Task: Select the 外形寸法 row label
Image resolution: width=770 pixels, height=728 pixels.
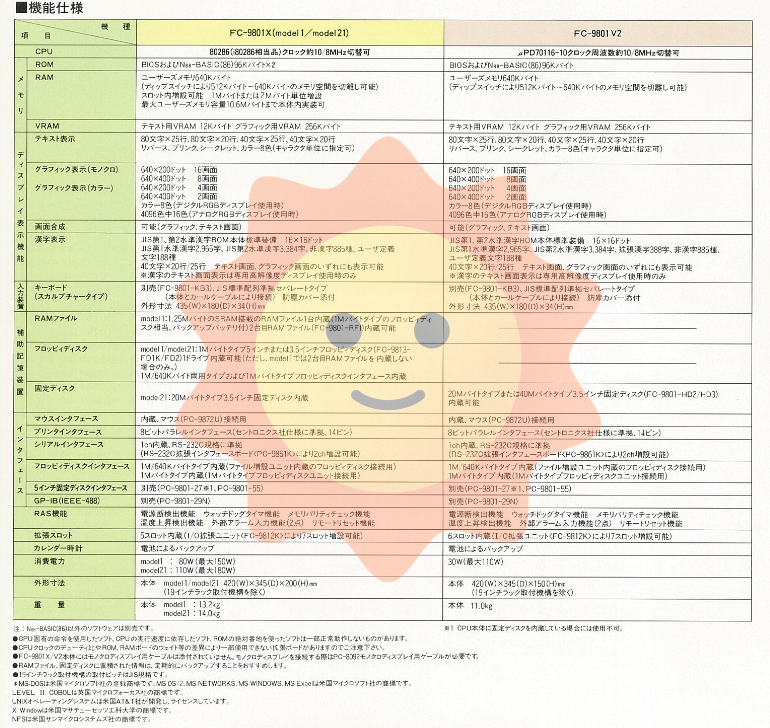Action: (48, 581)
